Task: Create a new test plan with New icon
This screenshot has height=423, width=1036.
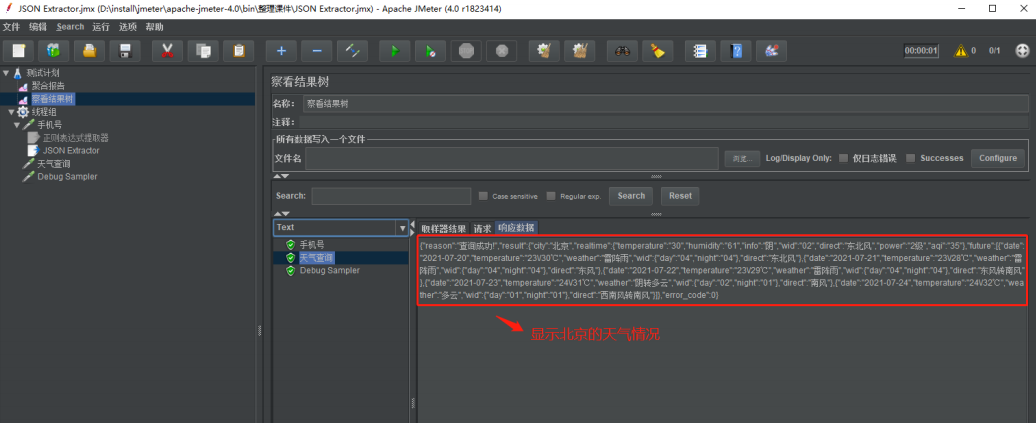Action: tap(18, 51)
